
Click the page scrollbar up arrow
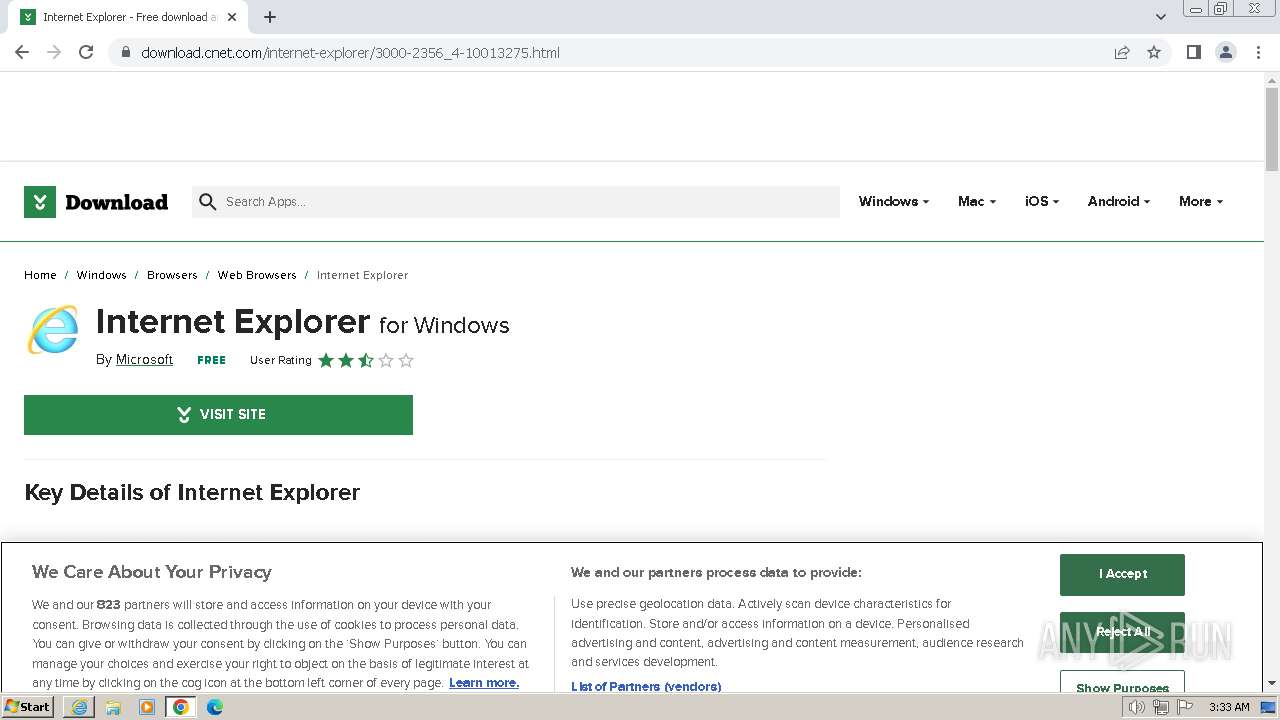(1272, 79)
